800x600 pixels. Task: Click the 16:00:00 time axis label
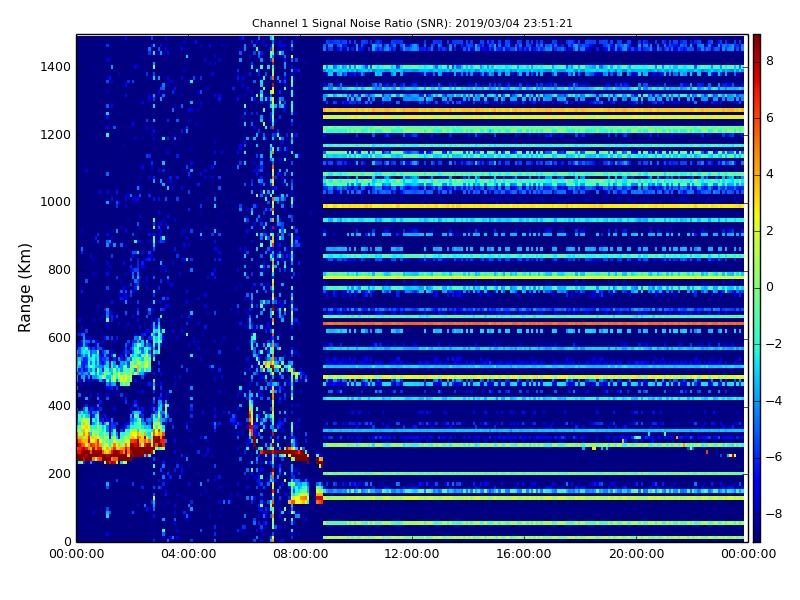click(524, 554)
